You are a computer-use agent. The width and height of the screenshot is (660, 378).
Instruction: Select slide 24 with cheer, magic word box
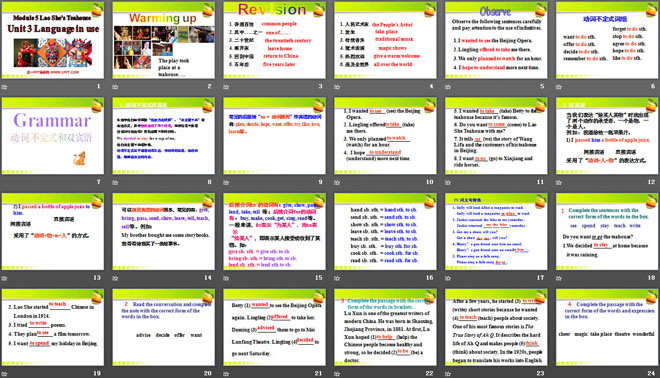[x=607, y=327]
